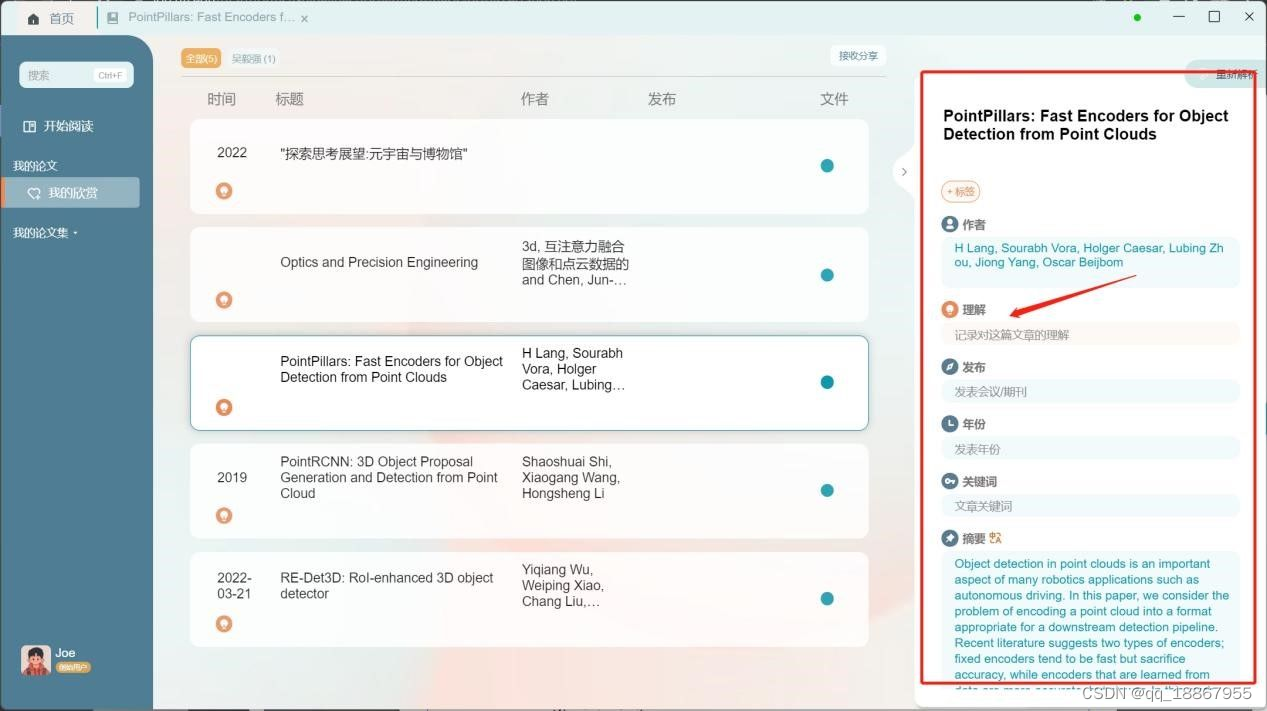1267x711 pixels.
Task: Sort by the 时间 column header
Action: [x=221, y=99]
